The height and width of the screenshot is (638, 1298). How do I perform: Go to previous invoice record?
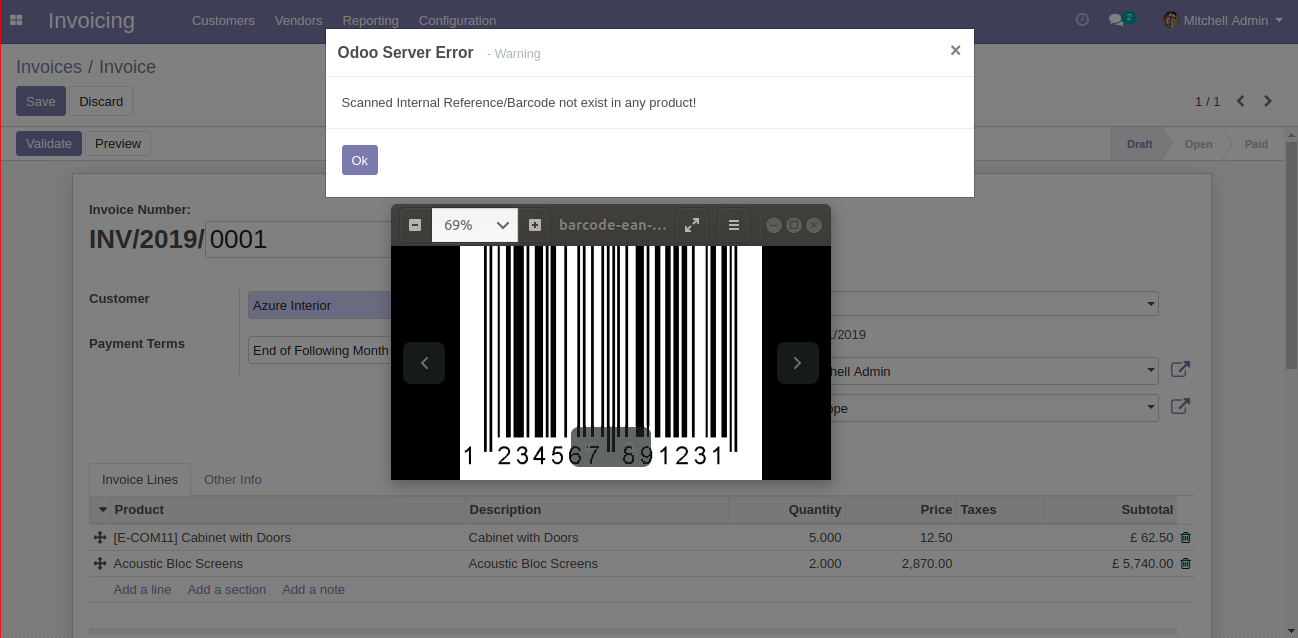point(1240,101)
